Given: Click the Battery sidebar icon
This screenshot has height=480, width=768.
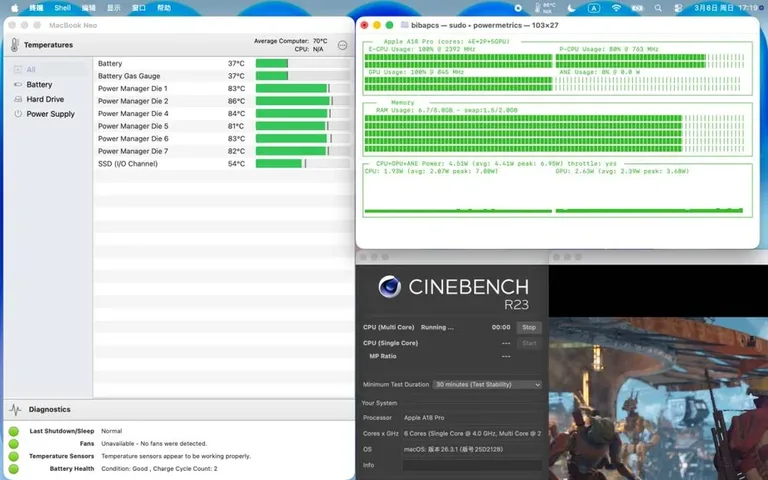Looking at the screenshot, I should (x=18, y=84).
